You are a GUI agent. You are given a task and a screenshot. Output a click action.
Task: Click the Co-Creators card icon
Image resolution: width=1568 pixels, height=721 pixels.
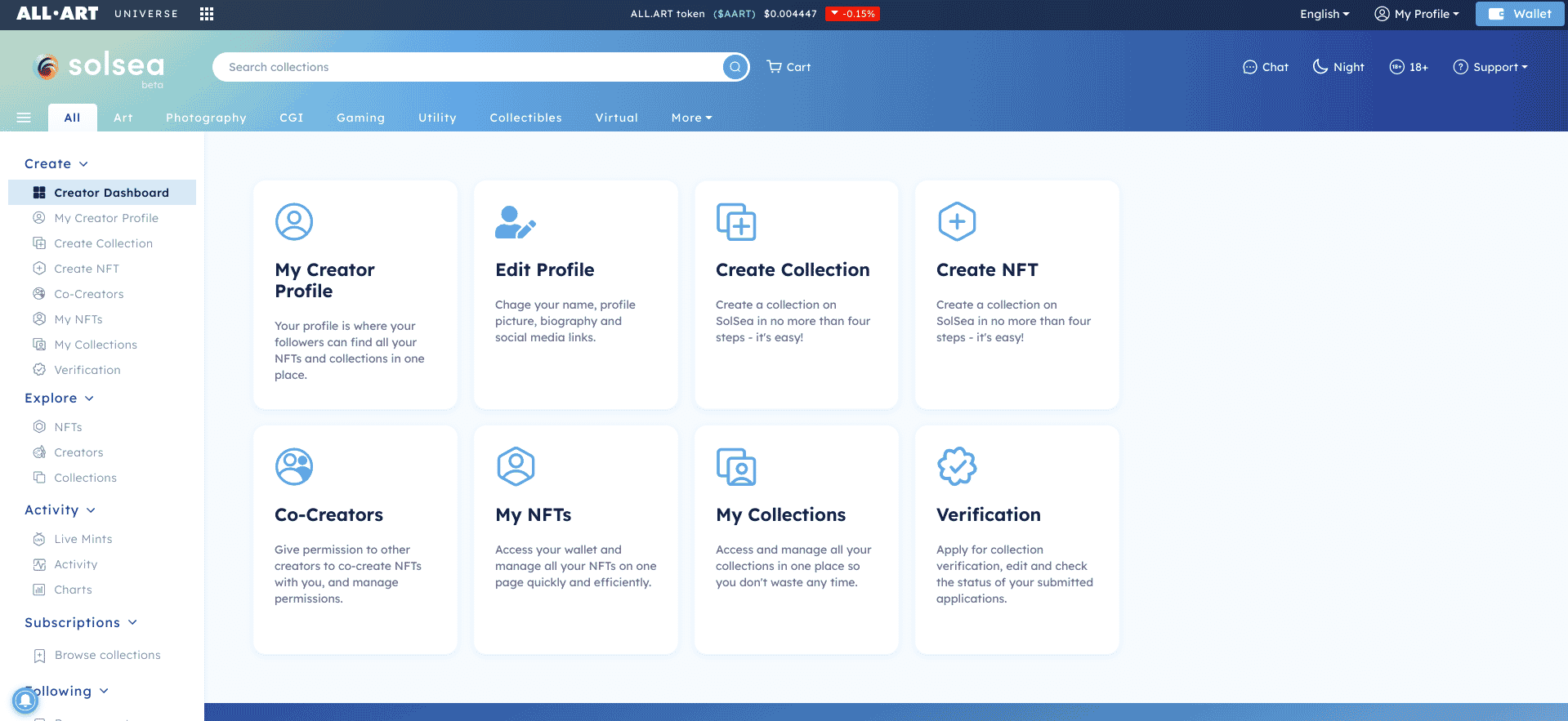click(294, 466)
